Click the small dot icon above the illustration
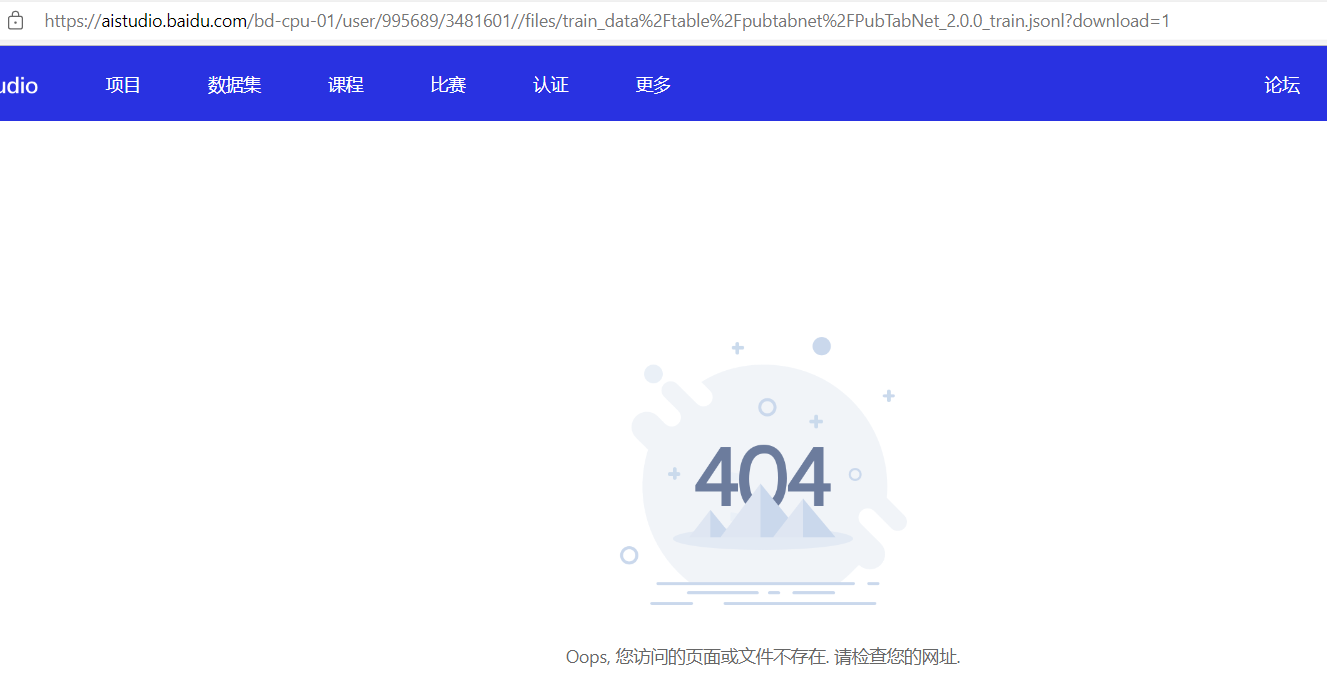 click(x=822, y=345)
